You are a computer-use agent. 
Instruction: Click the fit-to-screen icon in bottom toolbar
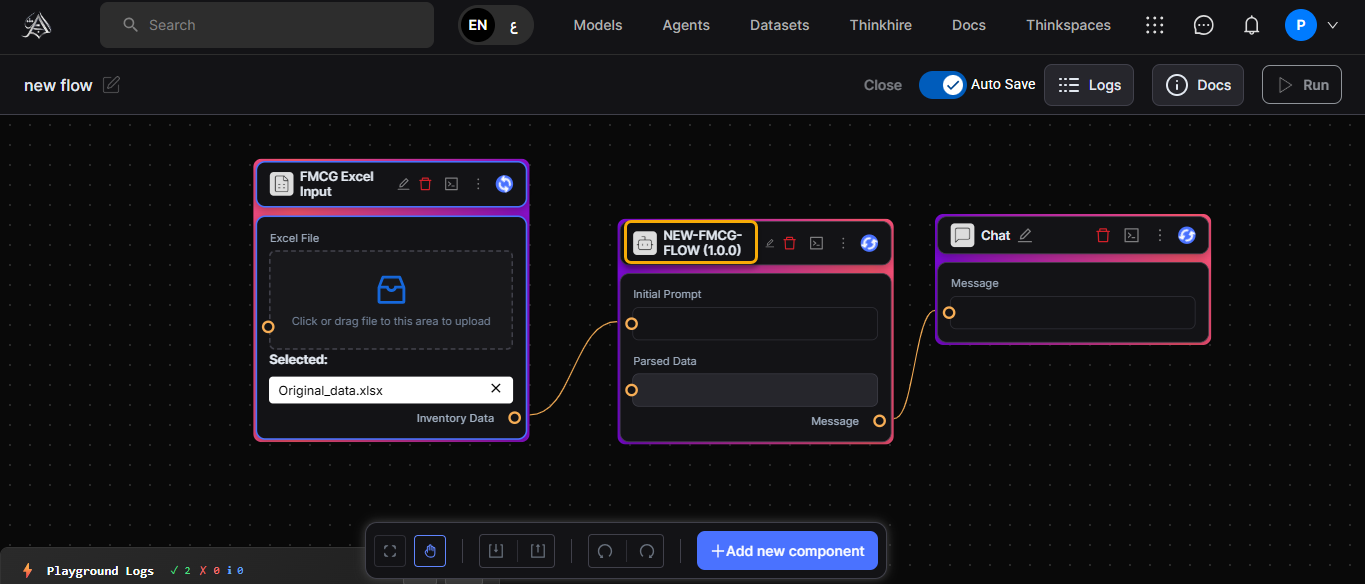[390, 551]
